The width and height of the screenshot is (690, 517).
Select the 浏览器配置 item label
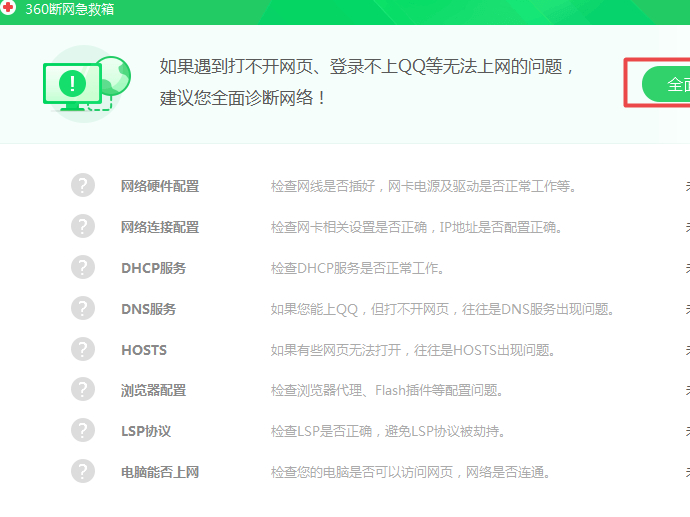[154, 390]
